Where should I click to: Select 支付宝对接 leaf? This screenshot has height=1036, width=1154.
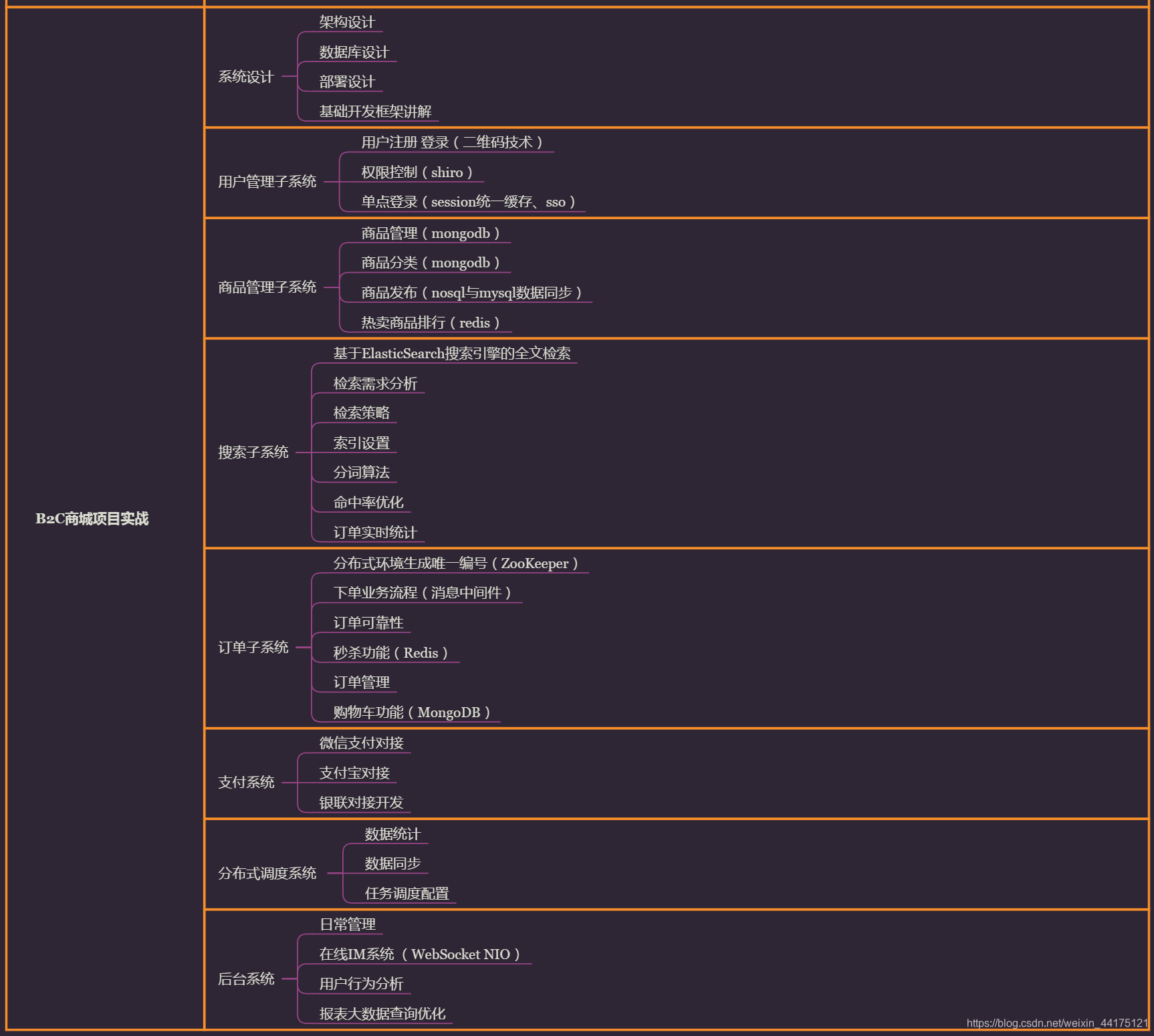pos(354,773)
